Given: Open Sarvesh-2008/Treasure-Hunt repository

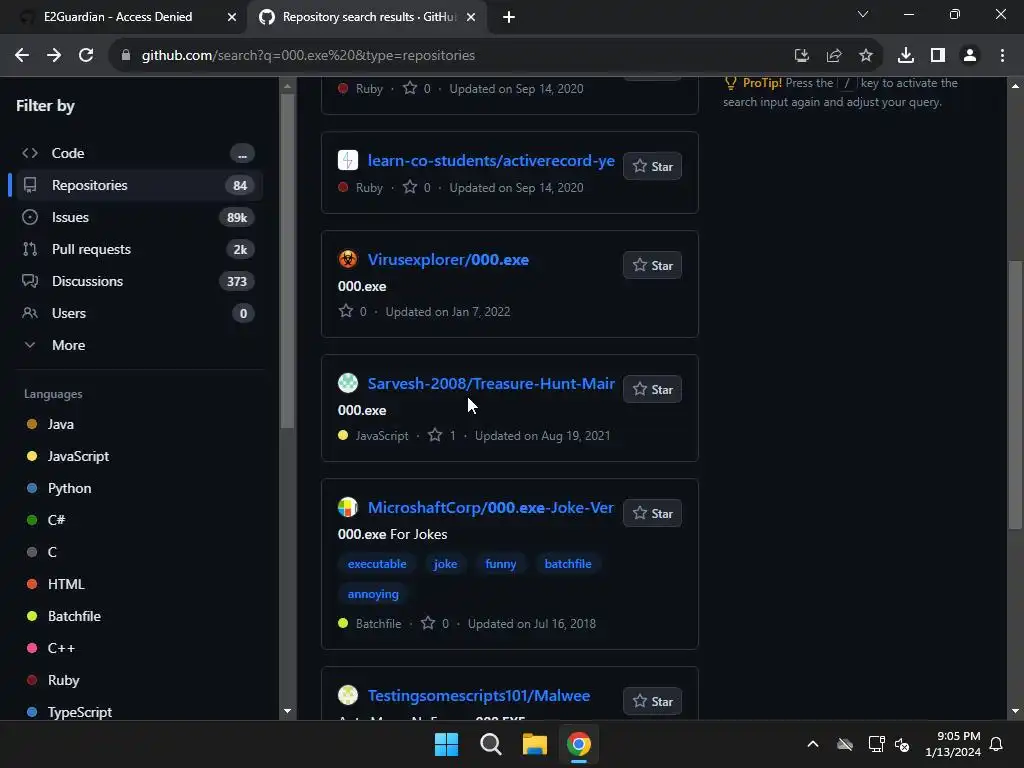Looking at the screenshot, I should (491, 384).
